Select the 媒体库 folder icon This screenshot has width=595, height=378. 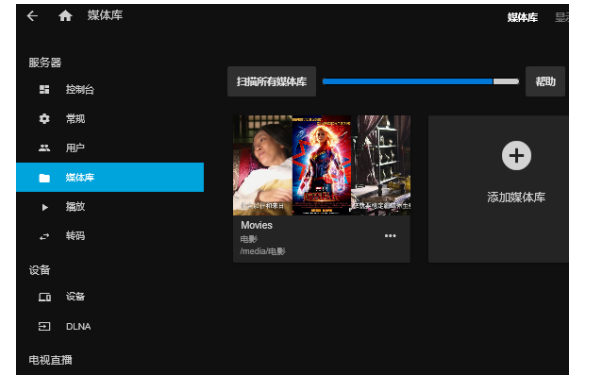(x=44, y=178)
